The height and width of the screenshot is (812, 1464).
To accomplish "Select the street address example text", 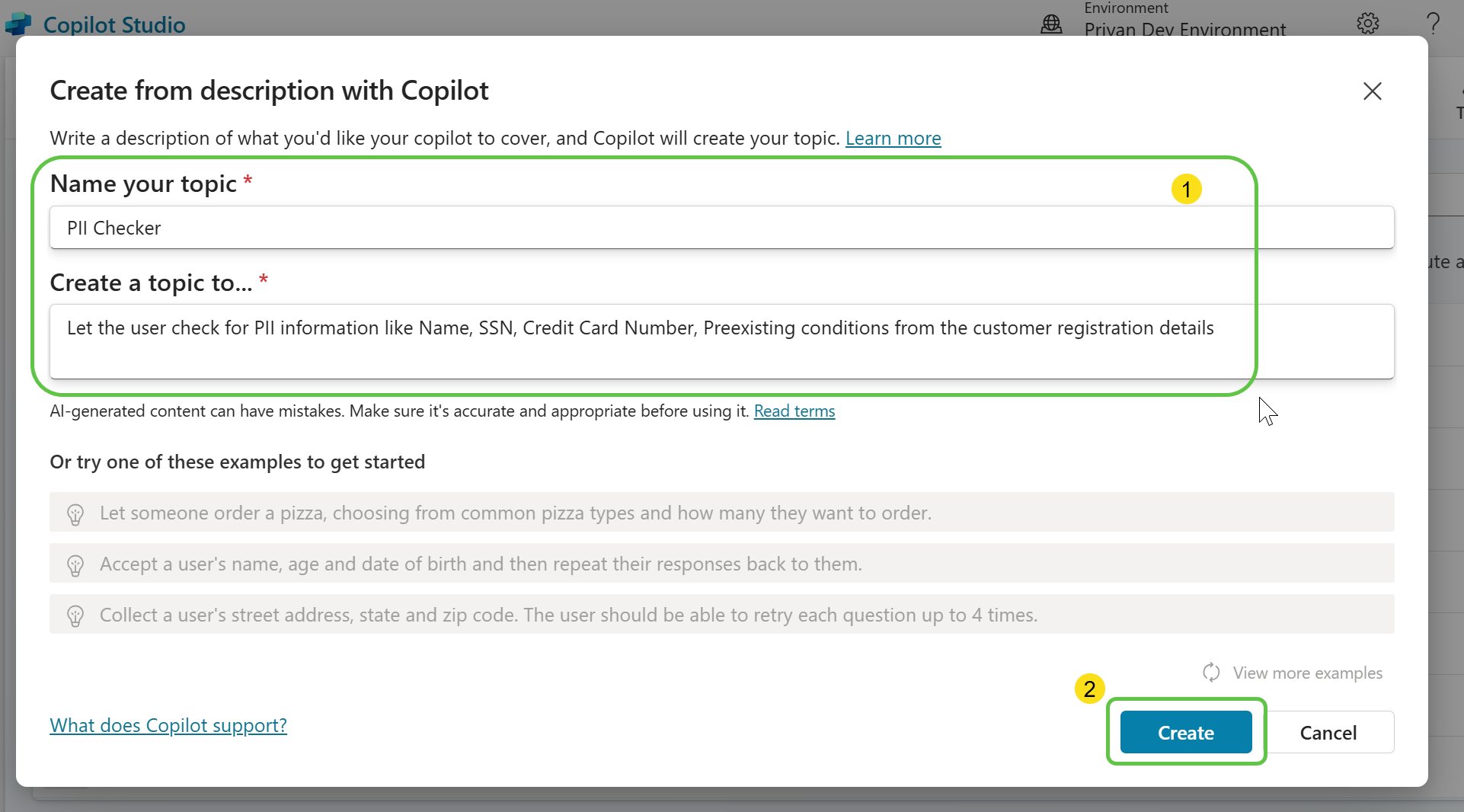I will (x=568, y=615).
